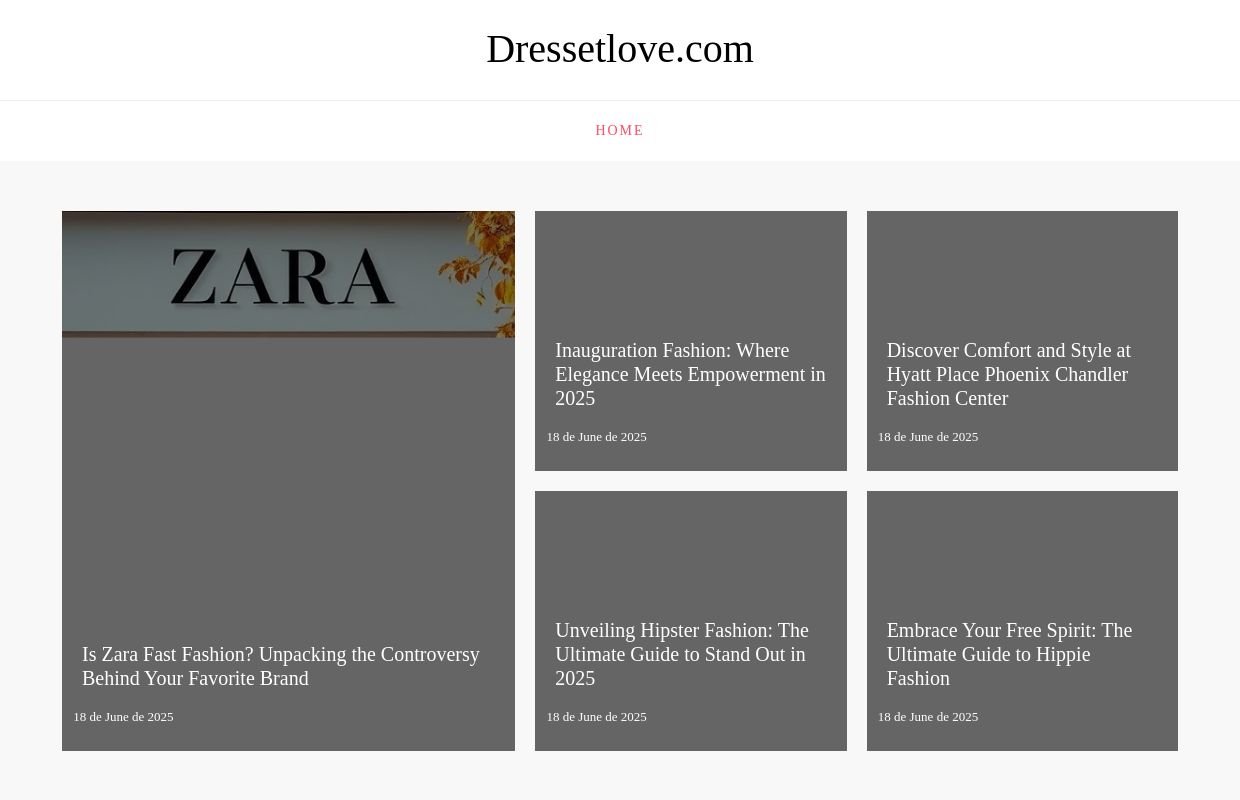Go to the HOME menu item
The width and height of the screenshot is (1240, 800).
[620, 131]
